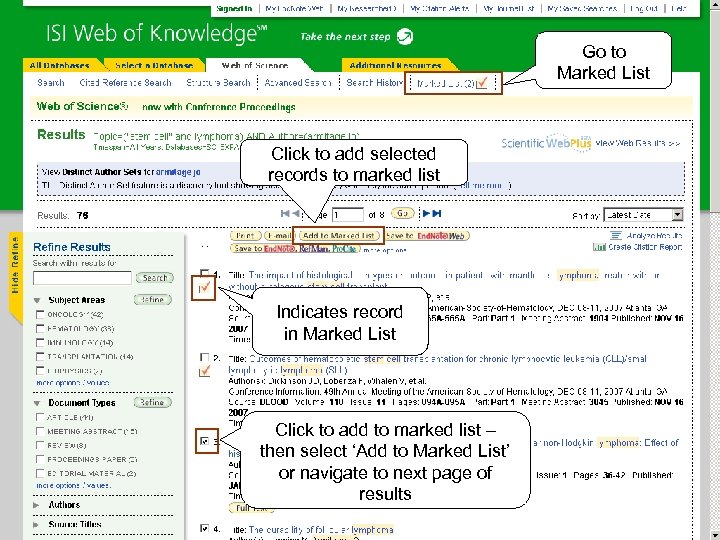This screenshot has width=720, height=540.
Task: Open the My EndNote Web link
Action: coord(294,8)
